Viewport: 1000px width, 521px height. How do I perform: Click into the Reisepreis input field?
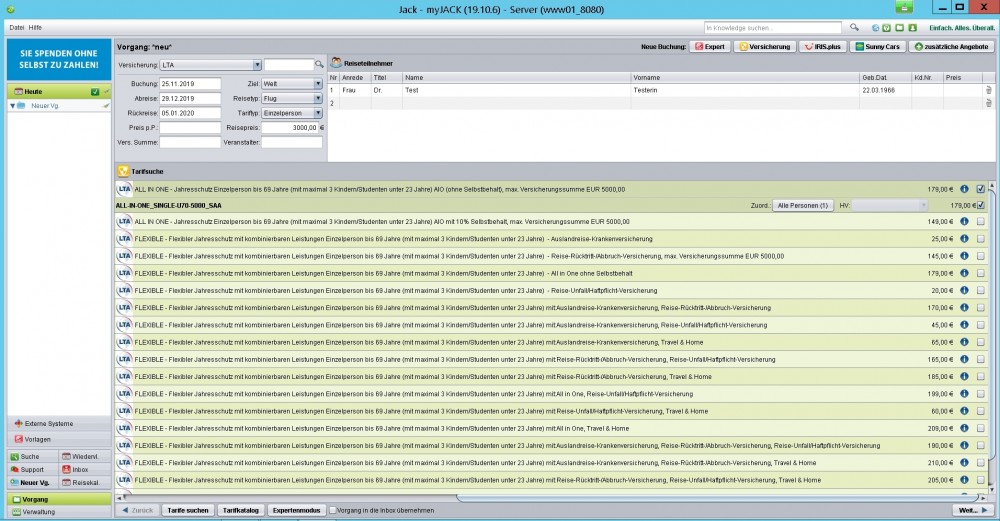(x=288, y=128)
